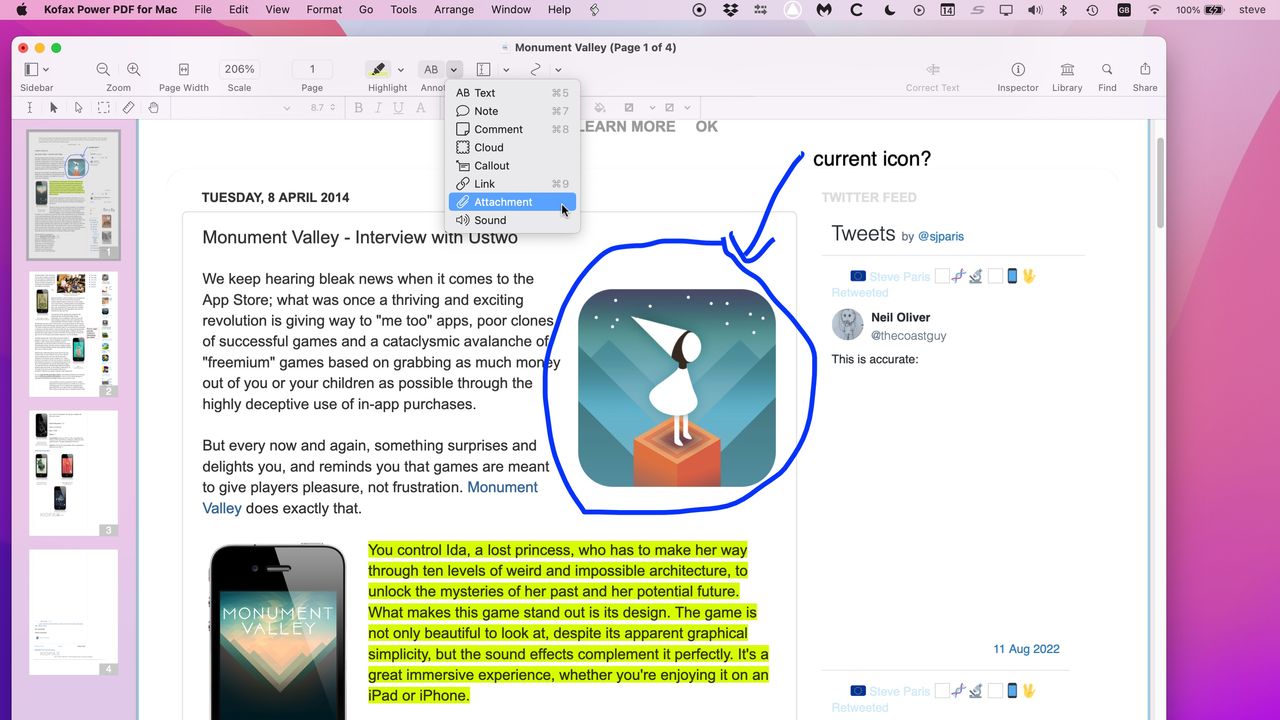Viewport: 1280px width, 720px height.
Task: Select the Highlight marker tool
Action: tap(378, 69)
